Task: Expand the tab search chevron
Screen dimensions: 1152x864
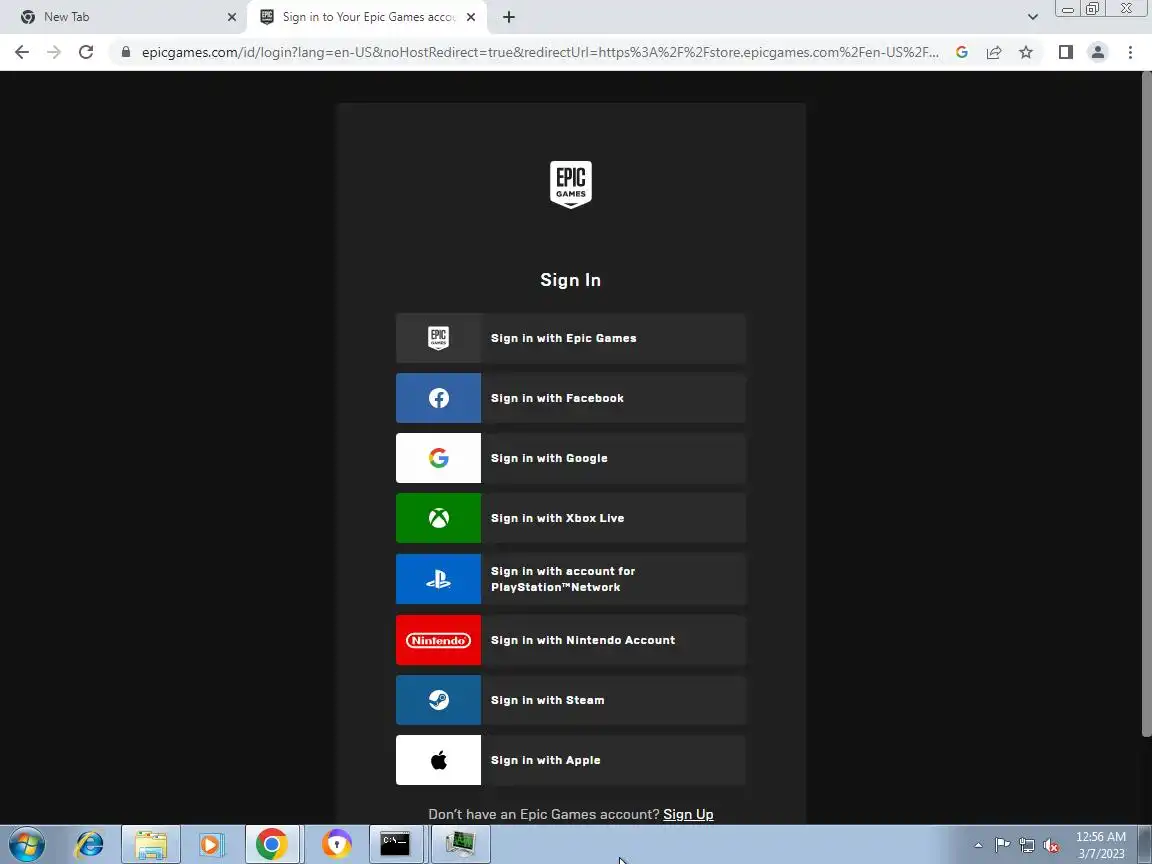Action: tap(1032, 17)
